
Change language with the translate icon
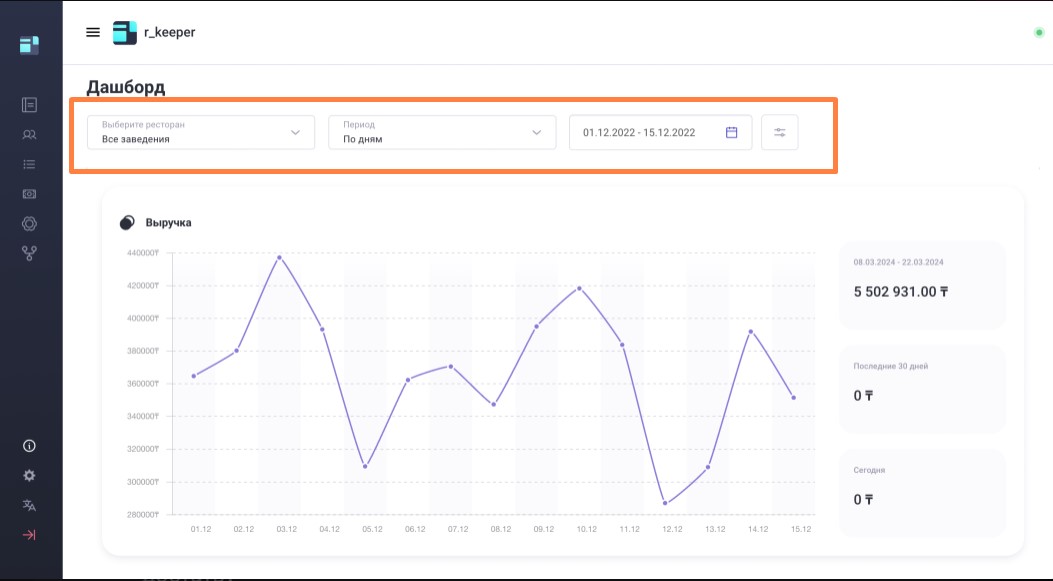coord(30,505)
